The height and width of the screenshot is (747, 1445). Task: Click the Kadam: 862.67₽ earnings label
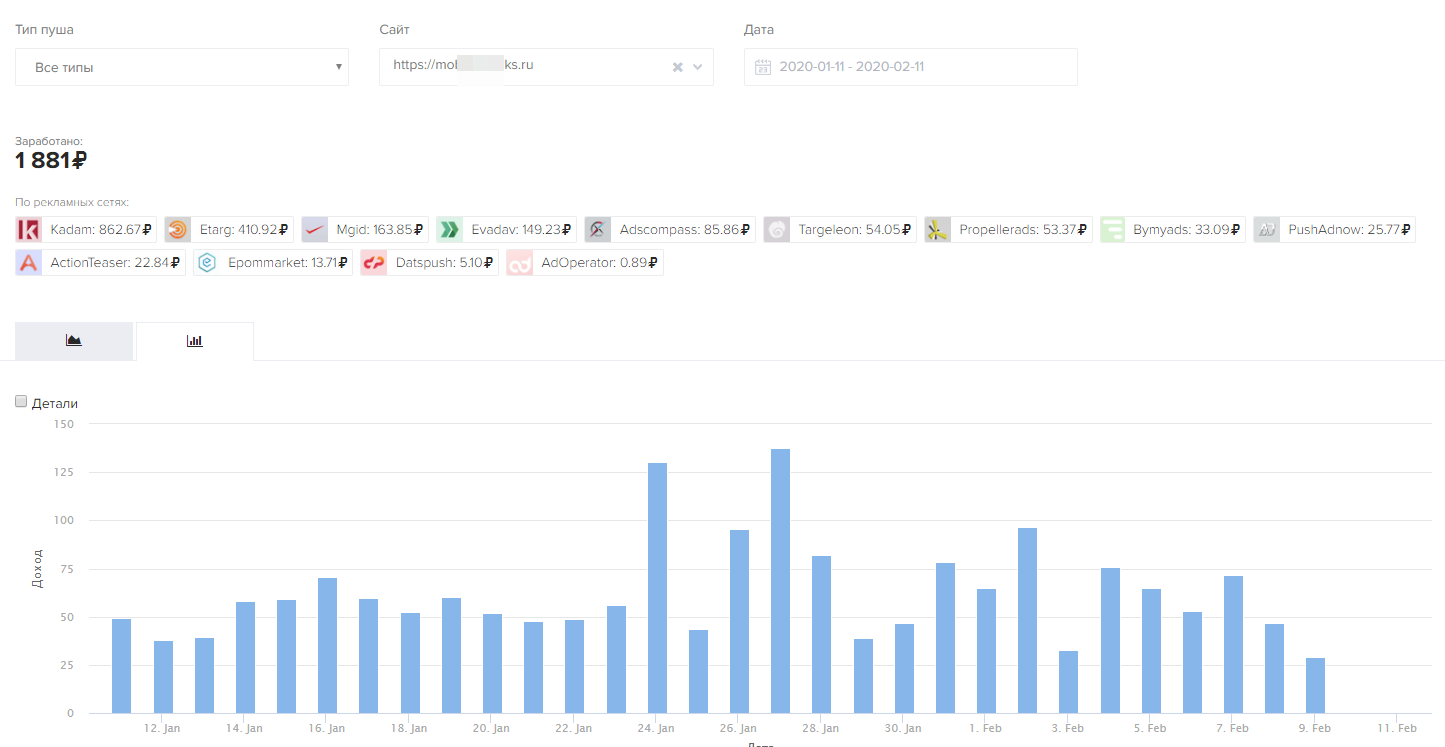(101, 230)
